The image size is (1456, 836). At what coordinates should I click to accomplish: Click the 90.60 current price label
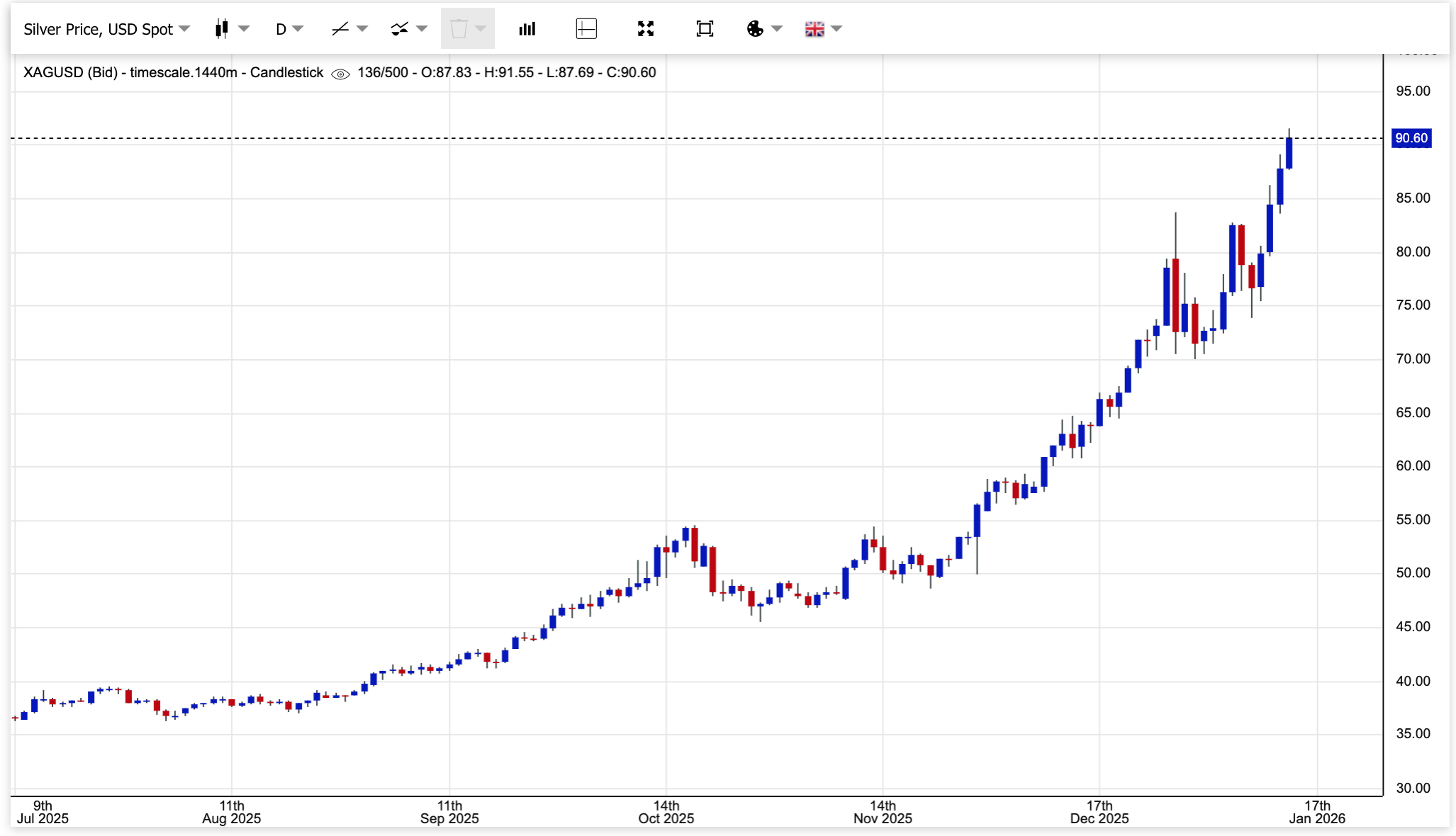click(x=1411, y=138)
